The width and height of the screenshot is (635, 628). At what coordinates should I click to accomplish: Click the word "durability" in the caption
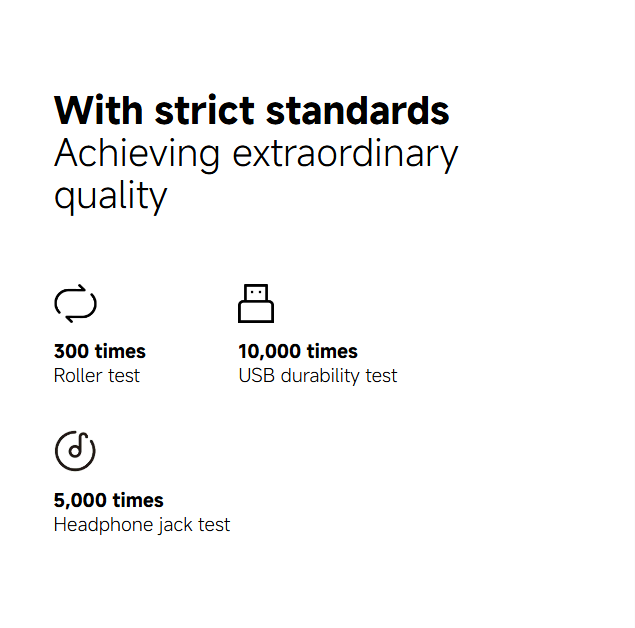[320, 376]
